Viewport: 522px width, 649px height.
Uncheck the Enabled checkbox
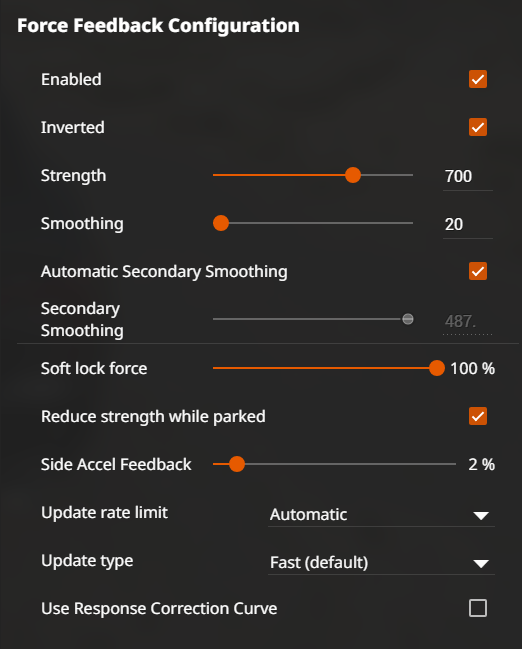click(x=478, y=79)
